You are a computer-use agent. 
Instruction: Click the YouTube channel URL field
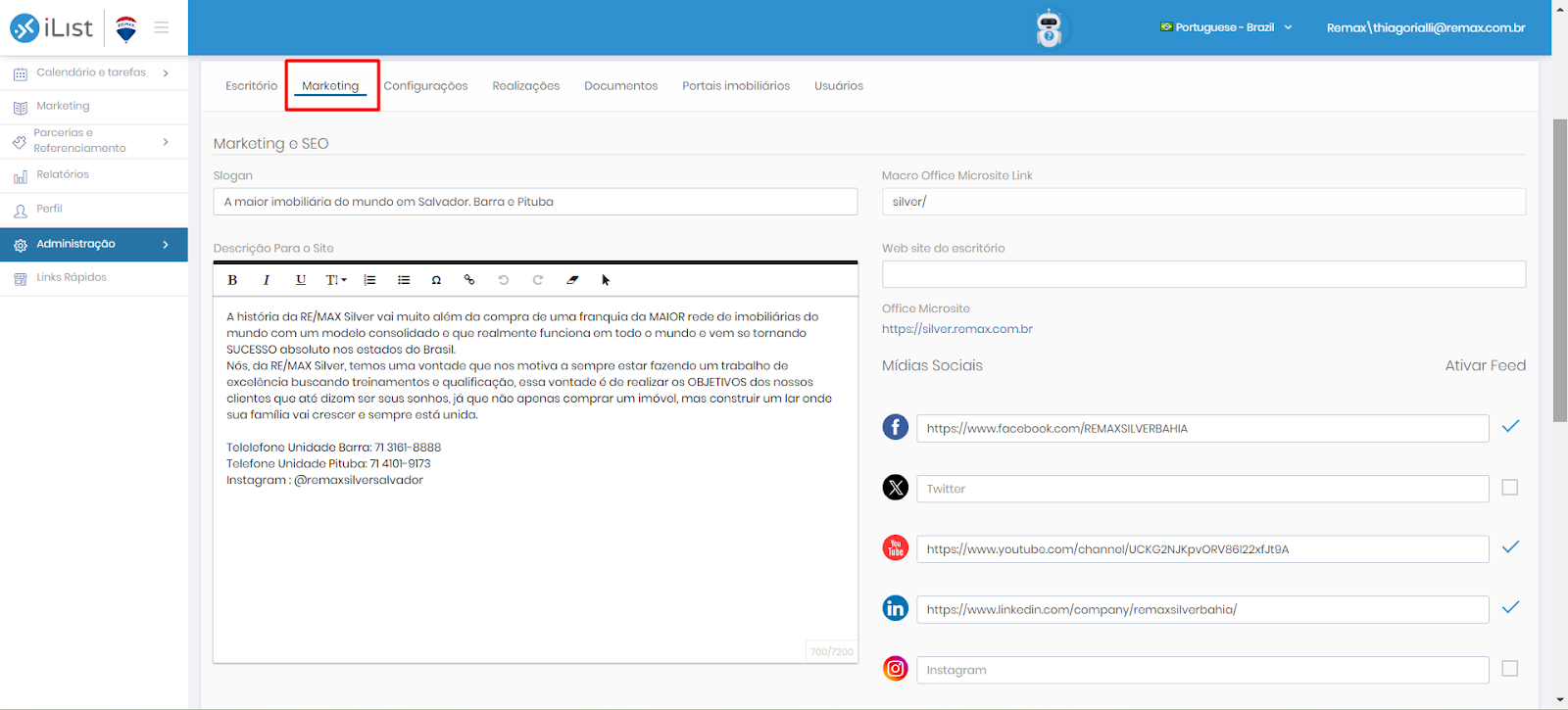click(x=1202, y=549)
